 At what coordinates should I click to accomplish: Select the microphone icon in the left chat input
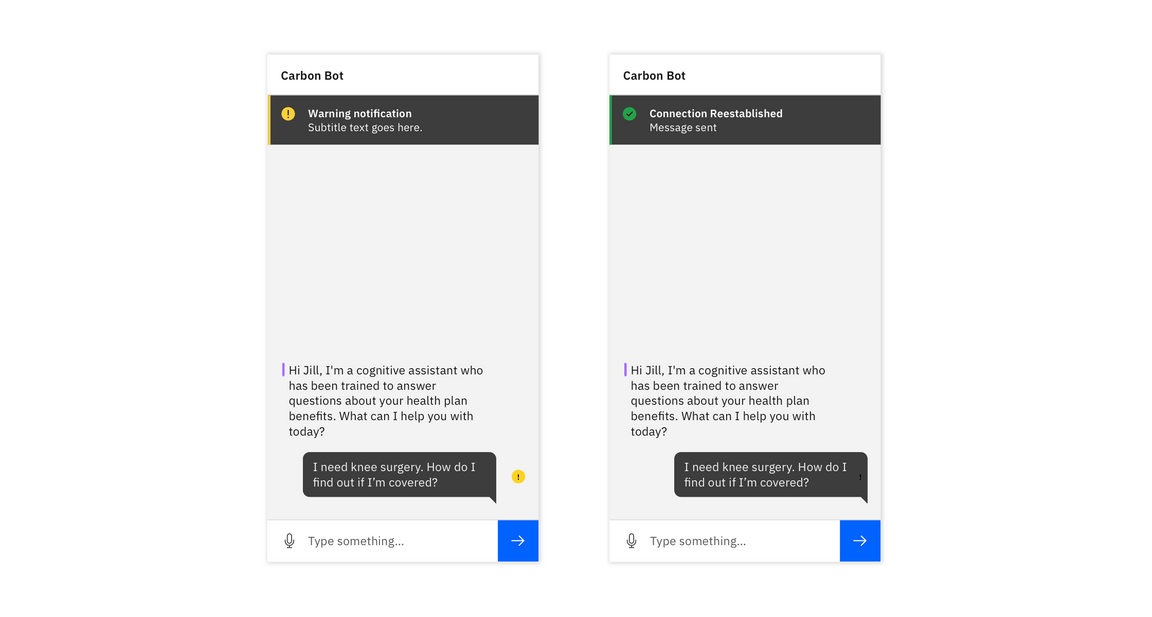[289, 540]
